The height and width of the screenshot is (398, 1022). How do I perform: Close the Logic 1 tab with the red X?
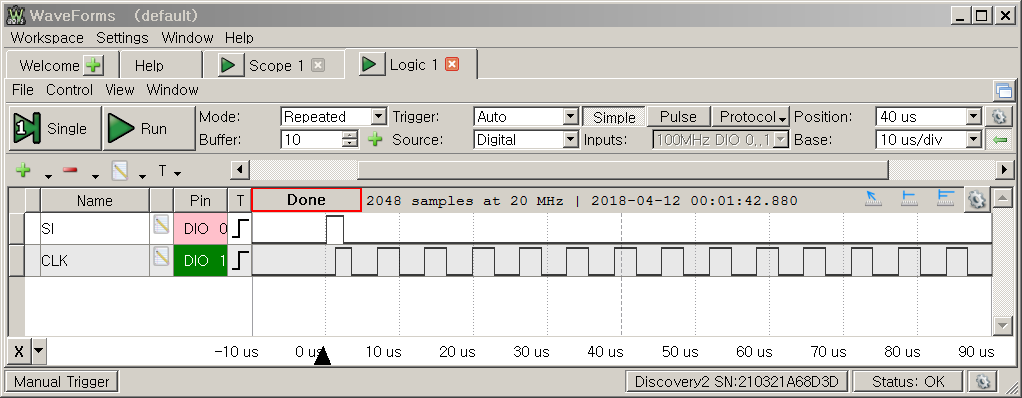452,64
